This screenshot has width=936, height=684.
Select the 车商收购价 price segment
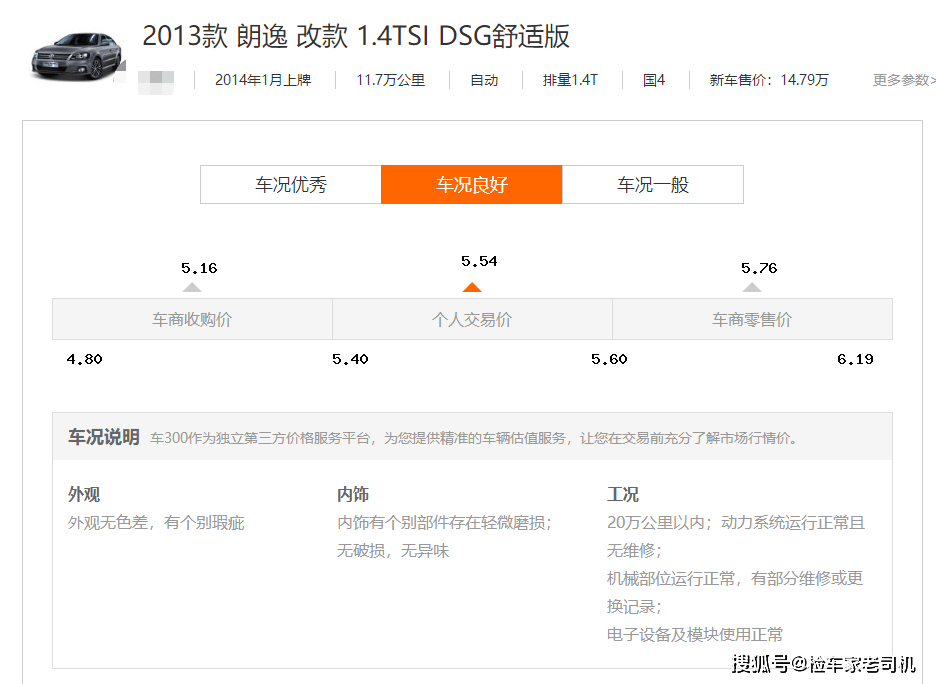192,320
